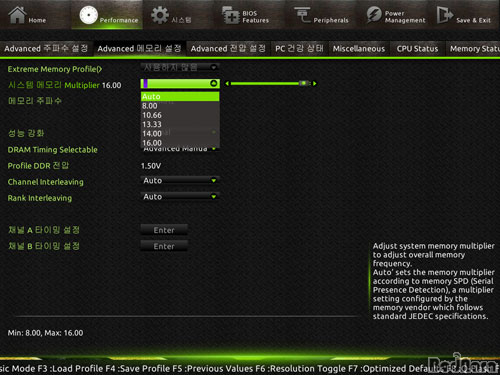The height and width of the screenshot is (375, 500).
Task: Select the 채널 A 타이밍 설정 label
Action: pos(44,230)
